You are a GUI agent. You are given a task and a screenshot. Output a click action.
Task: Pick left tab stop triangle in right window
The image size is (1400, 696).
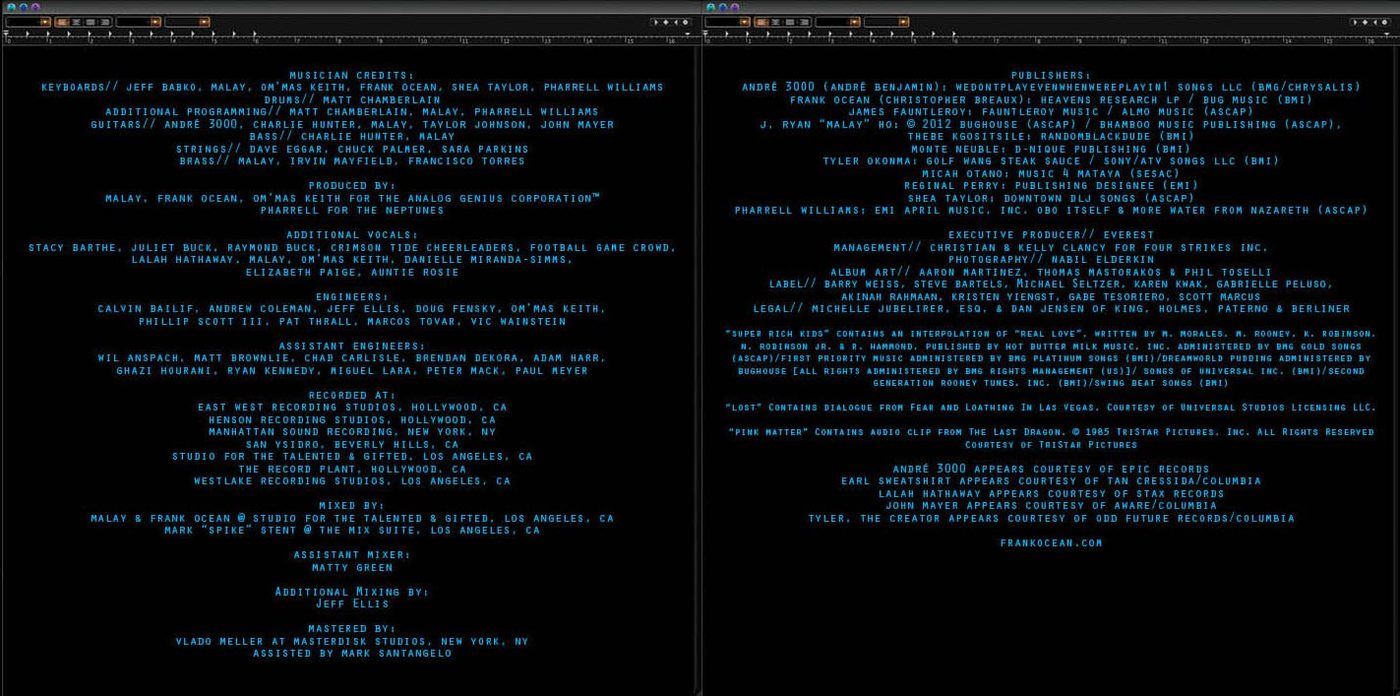click(x=1355, y=22)
